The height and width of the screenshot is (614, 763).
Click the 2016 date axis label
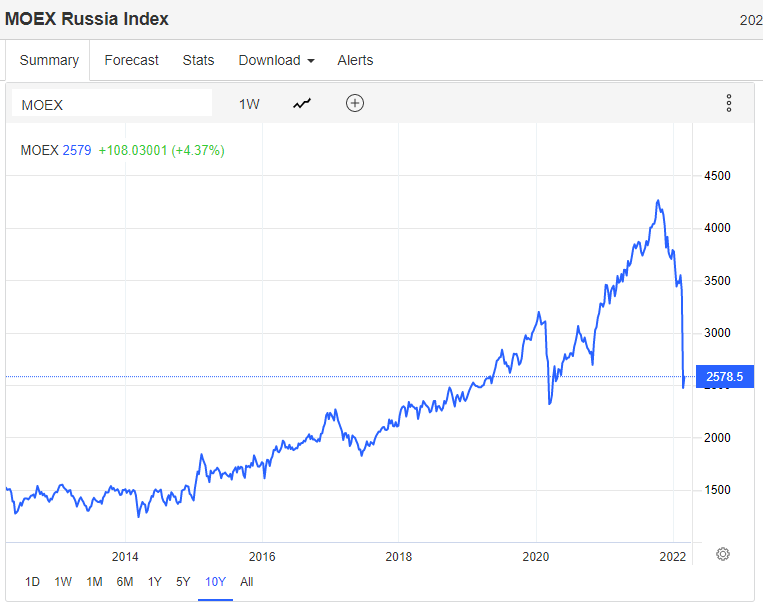point(262,557)
